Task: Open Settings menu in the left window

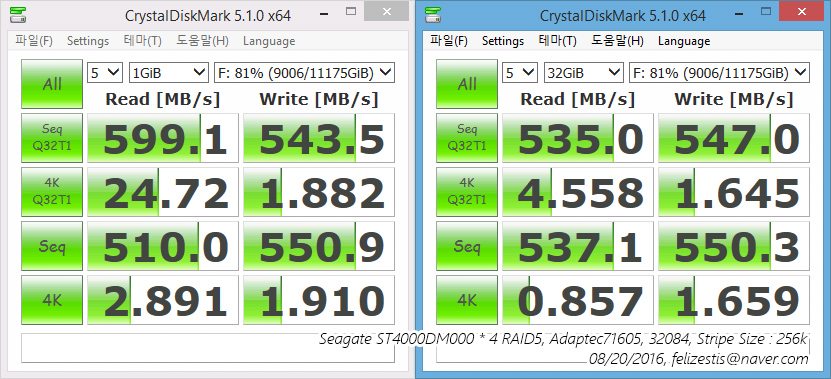Action: (x=88, y=41)
